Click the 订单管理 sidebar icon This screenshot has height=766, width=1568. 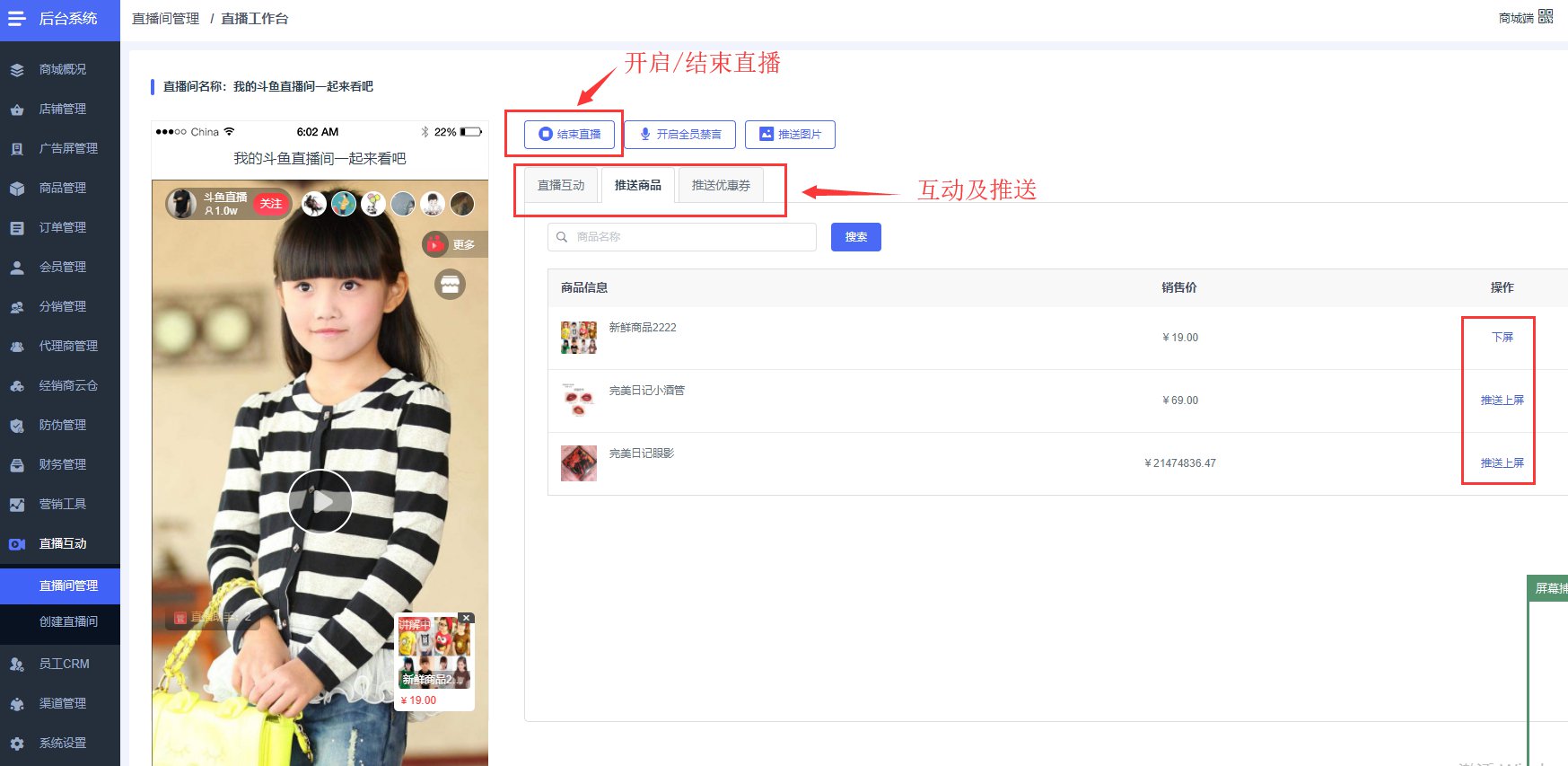17,227
